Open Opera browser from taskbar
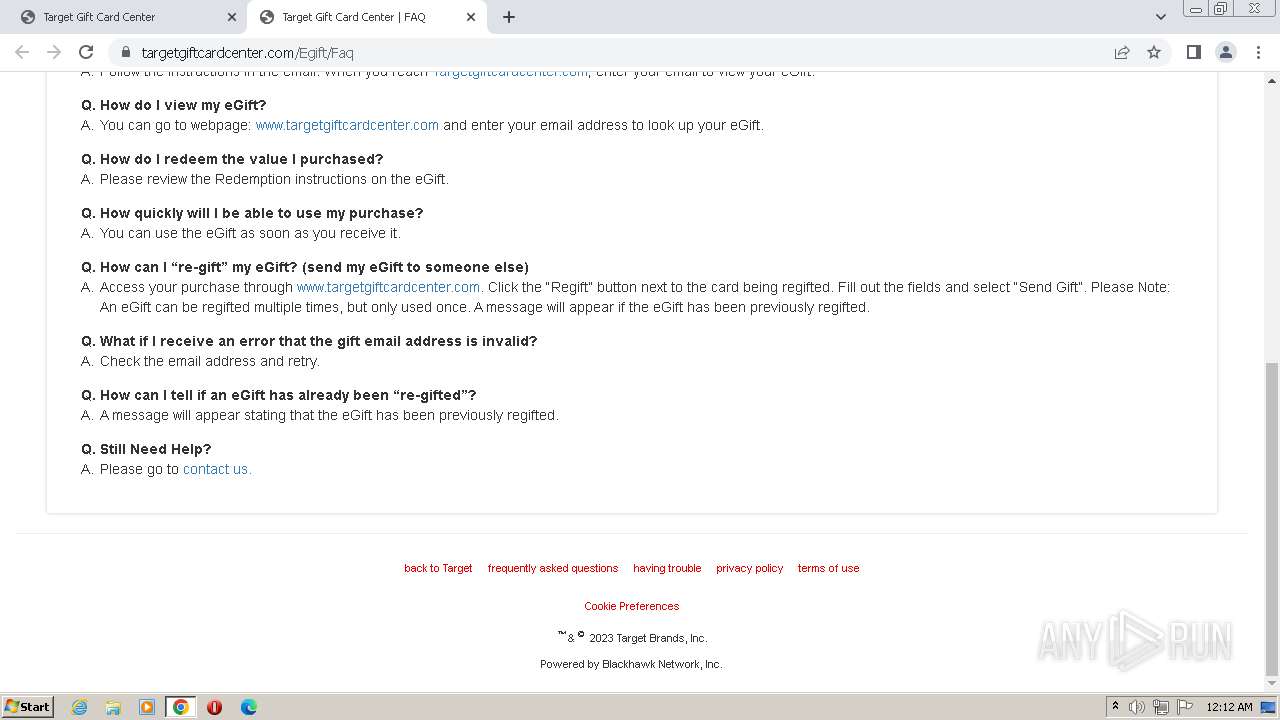The width and height of the screenshot is (1280, 720). [x=214, y=707]
